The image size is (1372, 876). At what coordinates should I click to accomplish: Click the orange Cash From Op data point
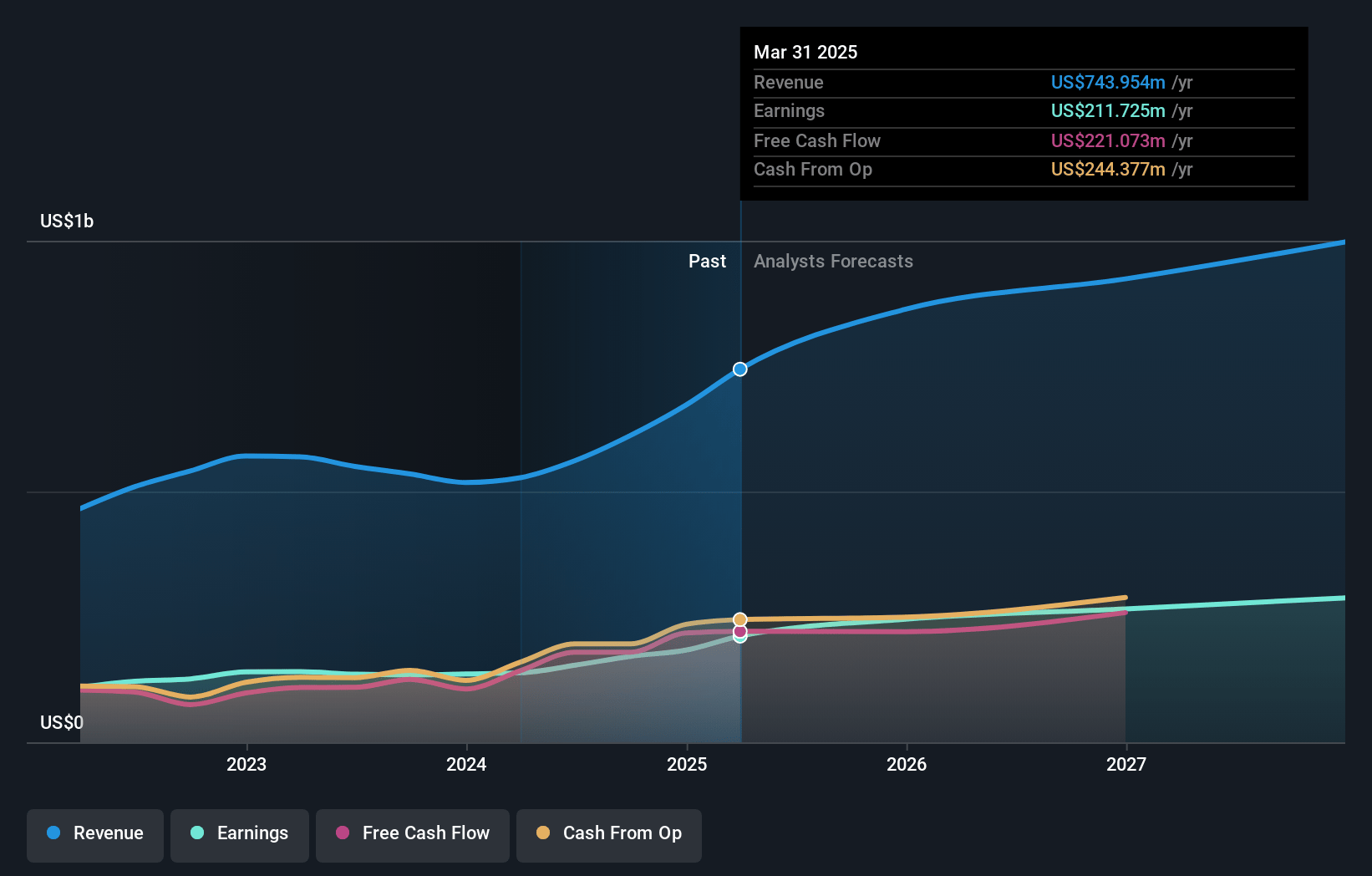pos(740,619)
